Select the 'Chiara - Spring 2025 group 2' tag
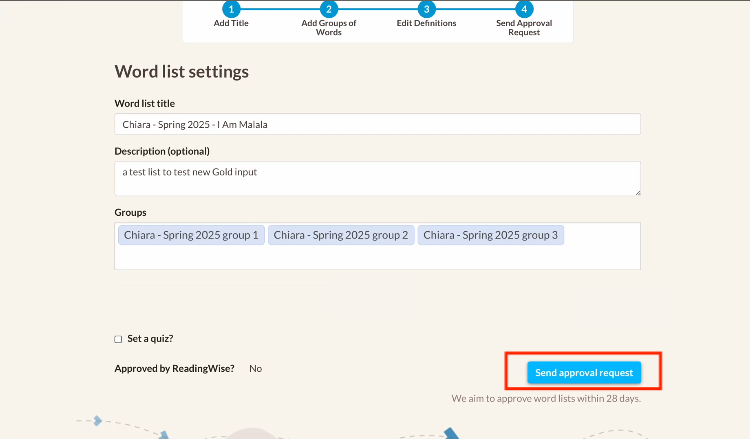 [341, 235]
